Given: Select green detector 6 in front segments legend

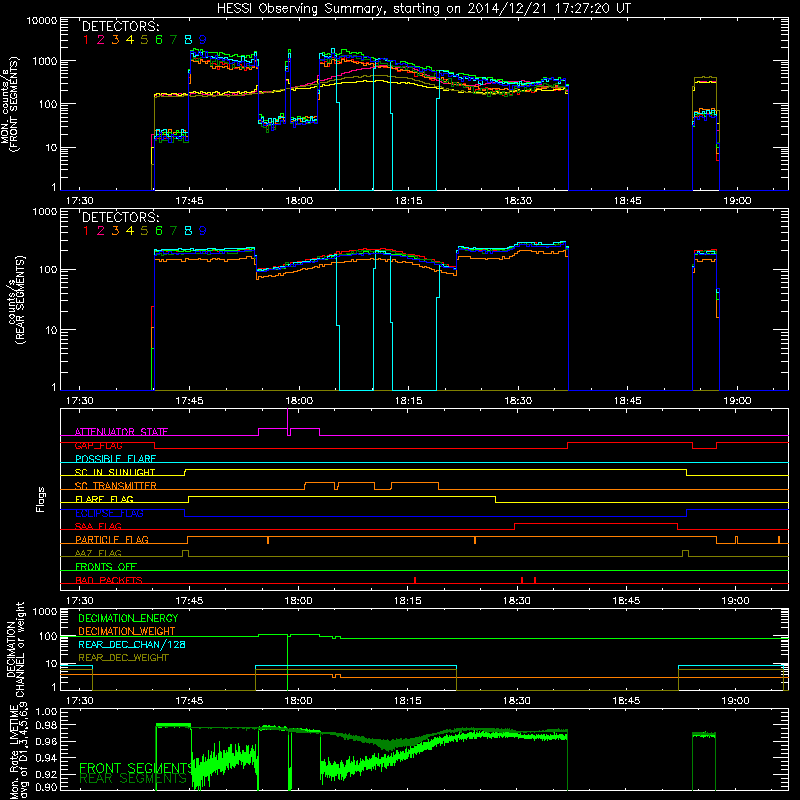Looking at the screenshot, I should [x=159, y=40].
